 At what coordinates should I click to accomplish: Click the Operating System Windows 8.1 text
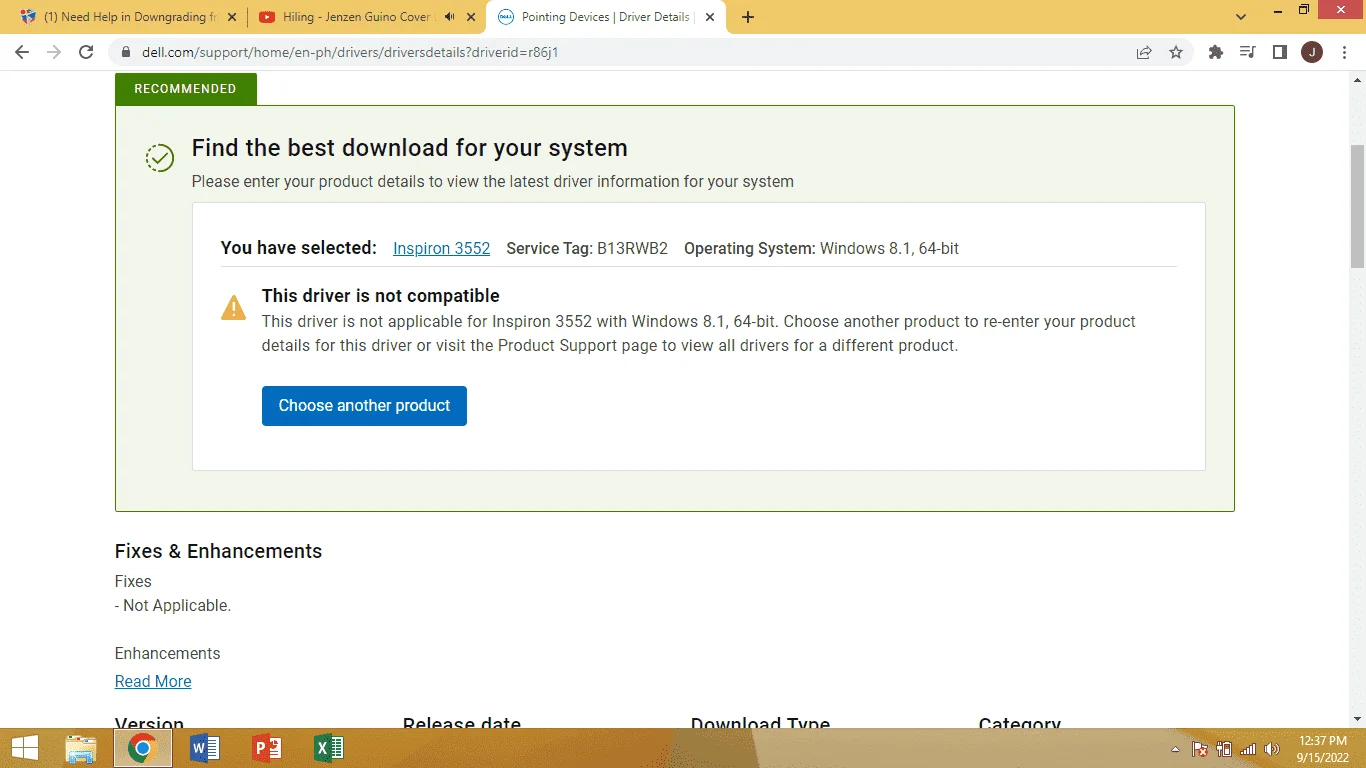click(x=821, y=249)
